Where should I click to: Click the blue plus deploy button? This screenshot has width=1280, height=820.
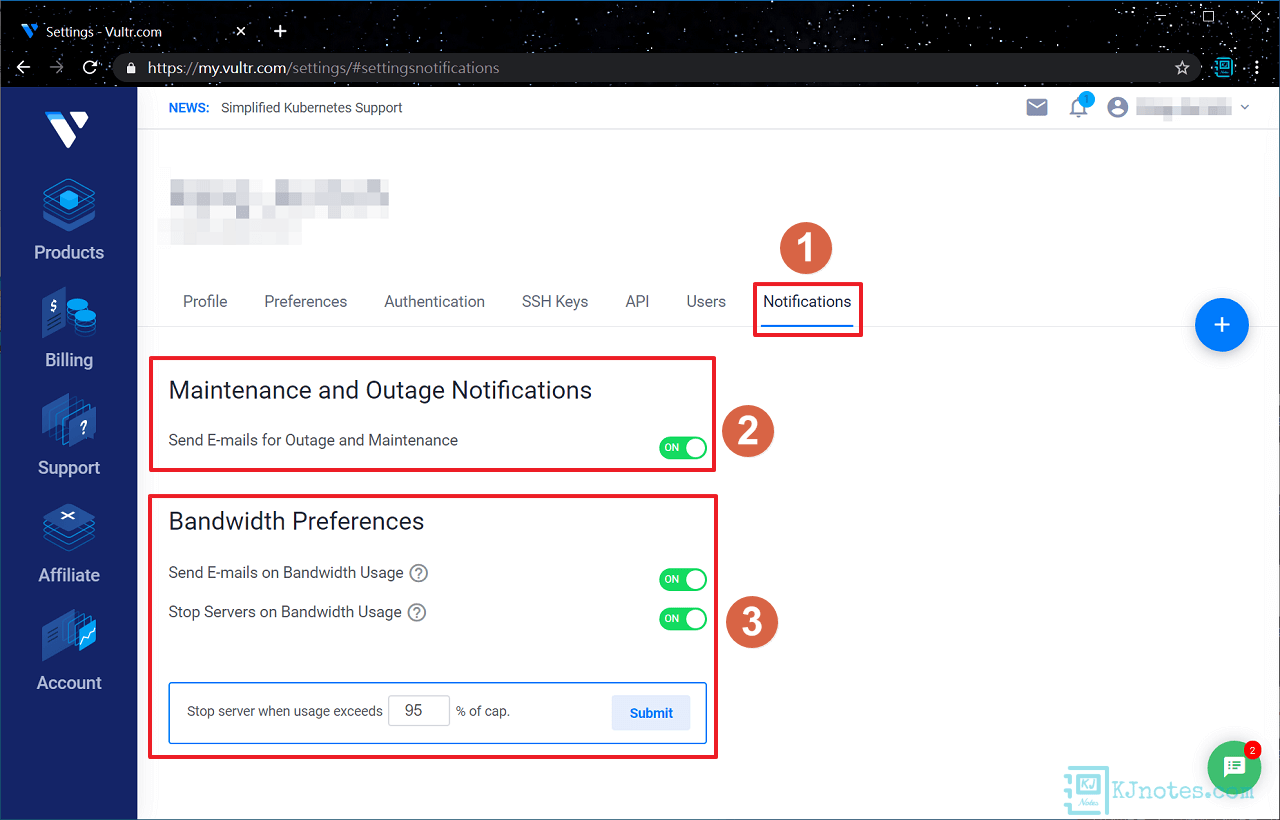pos(1222,325)
